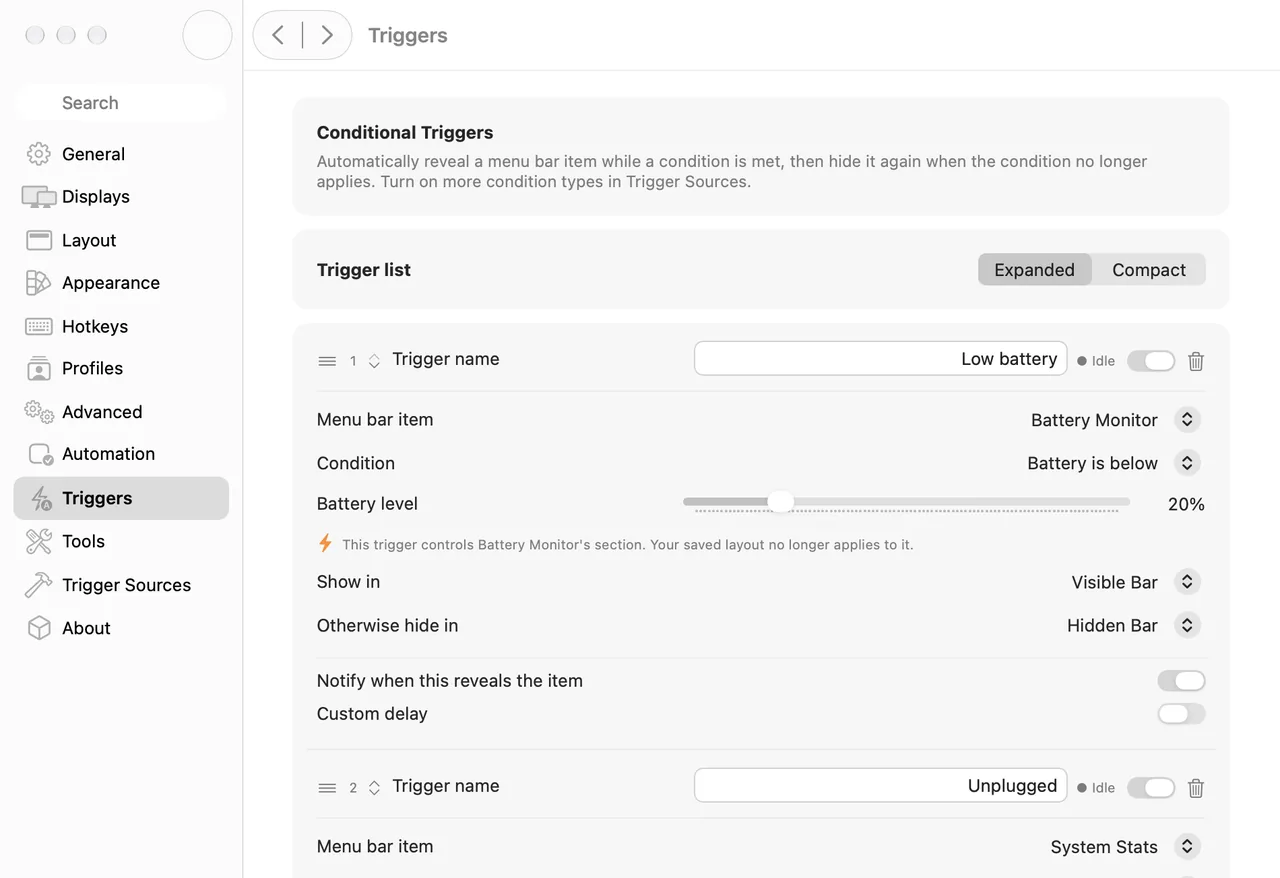Open the Automation checkmark icon
Viewport: 1280px width, 878px height.
[x=40, y=454]
